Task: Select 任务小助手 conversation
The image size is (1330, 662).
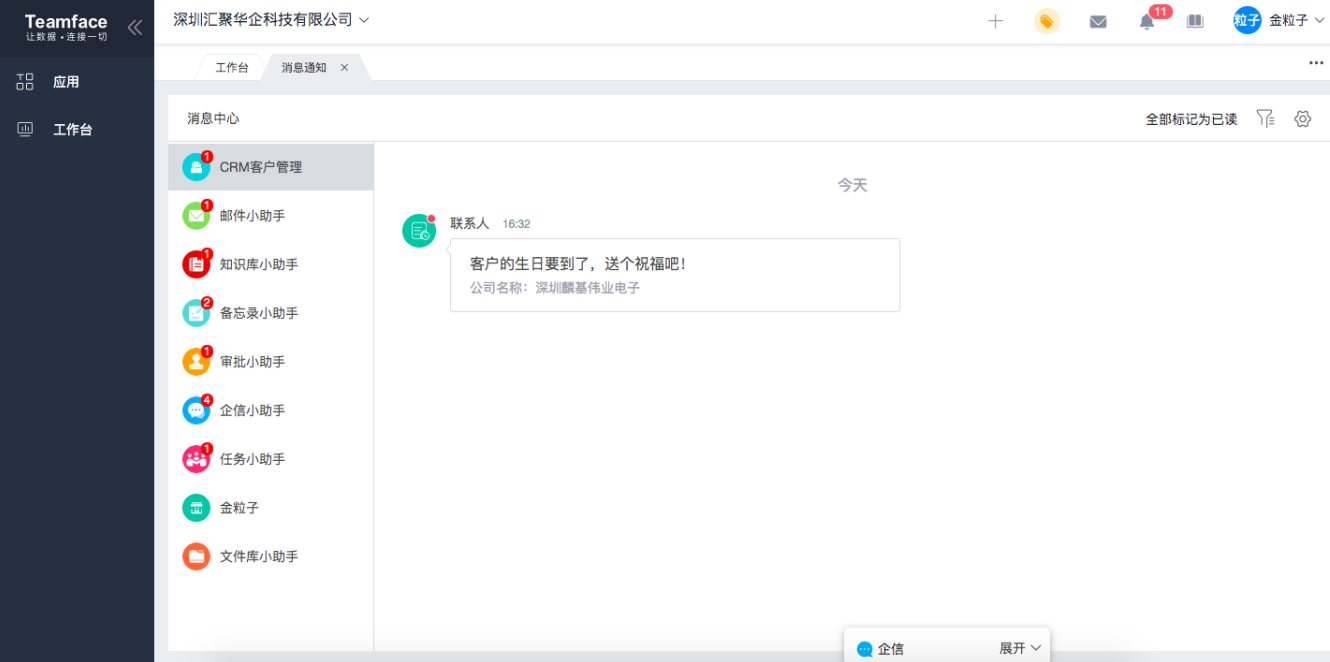Action: point(271,459)
